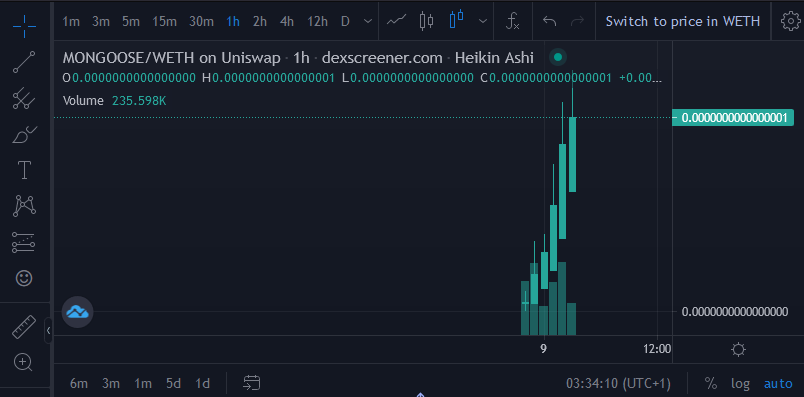The image size is (804, 397).
Task: Expand more chart style options
Action: pyautogui.click(x=483, y=21)
